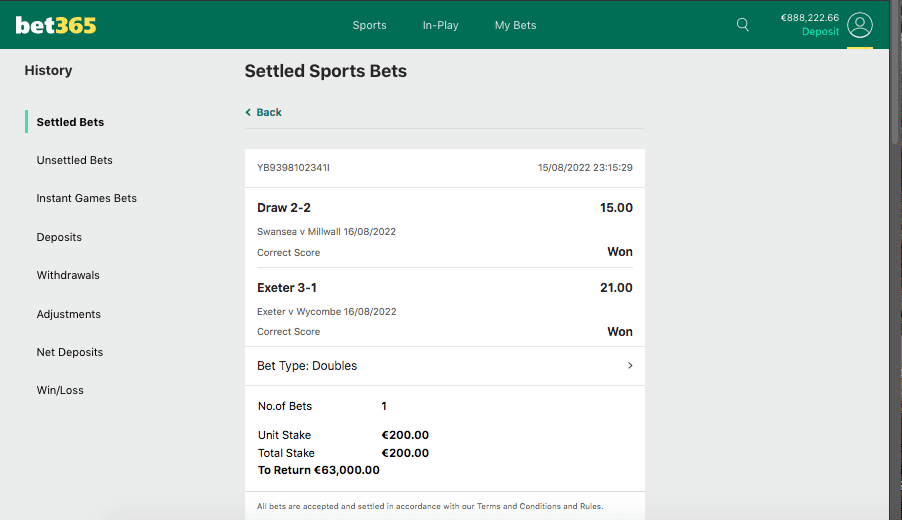Open the In-Play menu
Viewport: 902px width, 520px height.
pyautogui.click(x=441, y=25)
